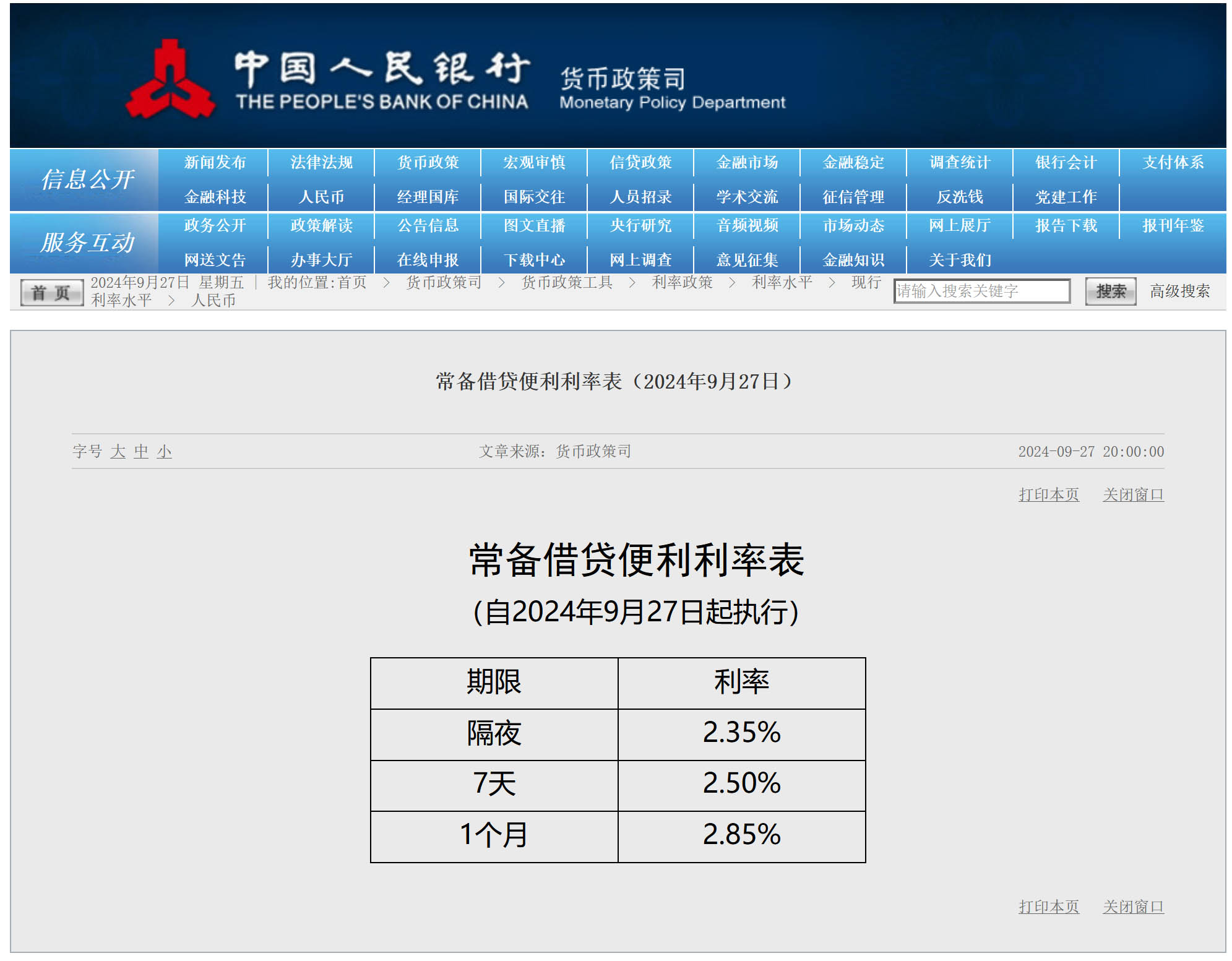This screenshot has height=961, width=1232.
Task: Focus the search keyword input field
Action: click(981, 291)
